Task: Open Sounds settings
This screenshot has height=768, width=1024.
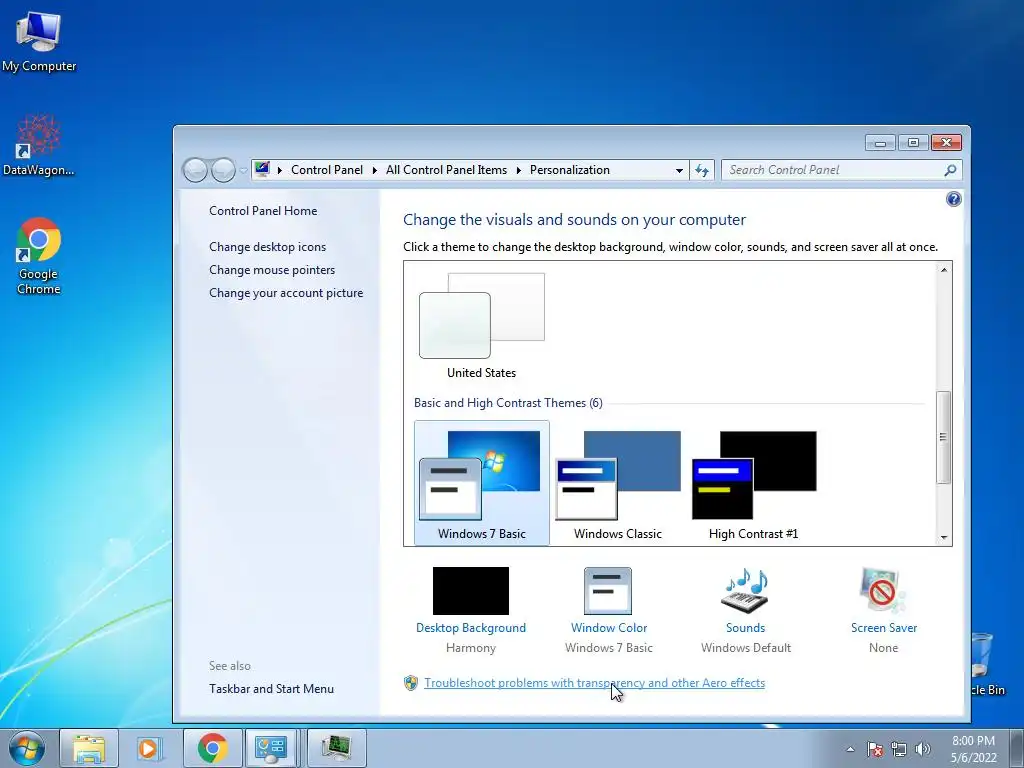Action: [746, 611]
